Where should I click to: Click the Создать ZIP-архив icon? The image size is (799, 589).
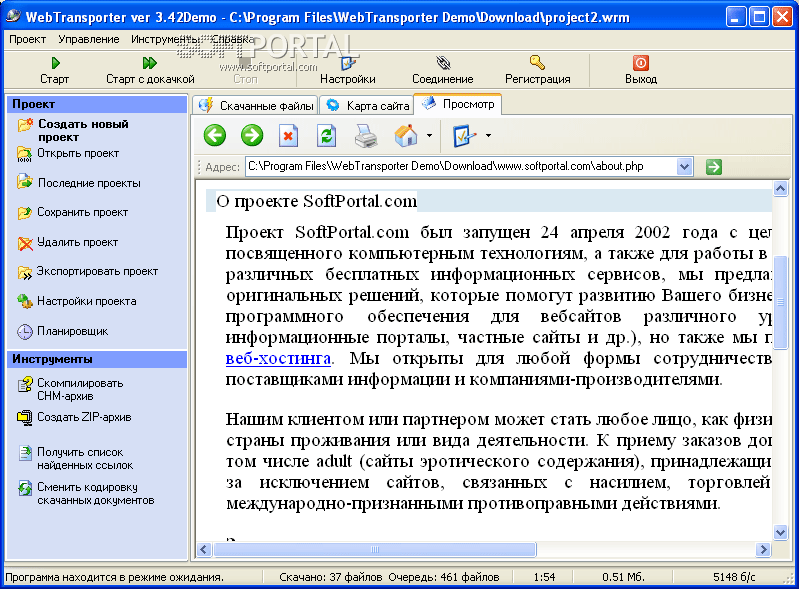coord(24,417)
